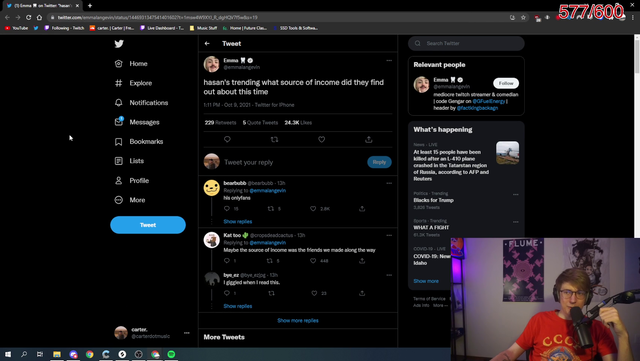Show replies under bearbubb's comment
The width and height of the screenshot is (640, 361).
click(x=238, y=222)
